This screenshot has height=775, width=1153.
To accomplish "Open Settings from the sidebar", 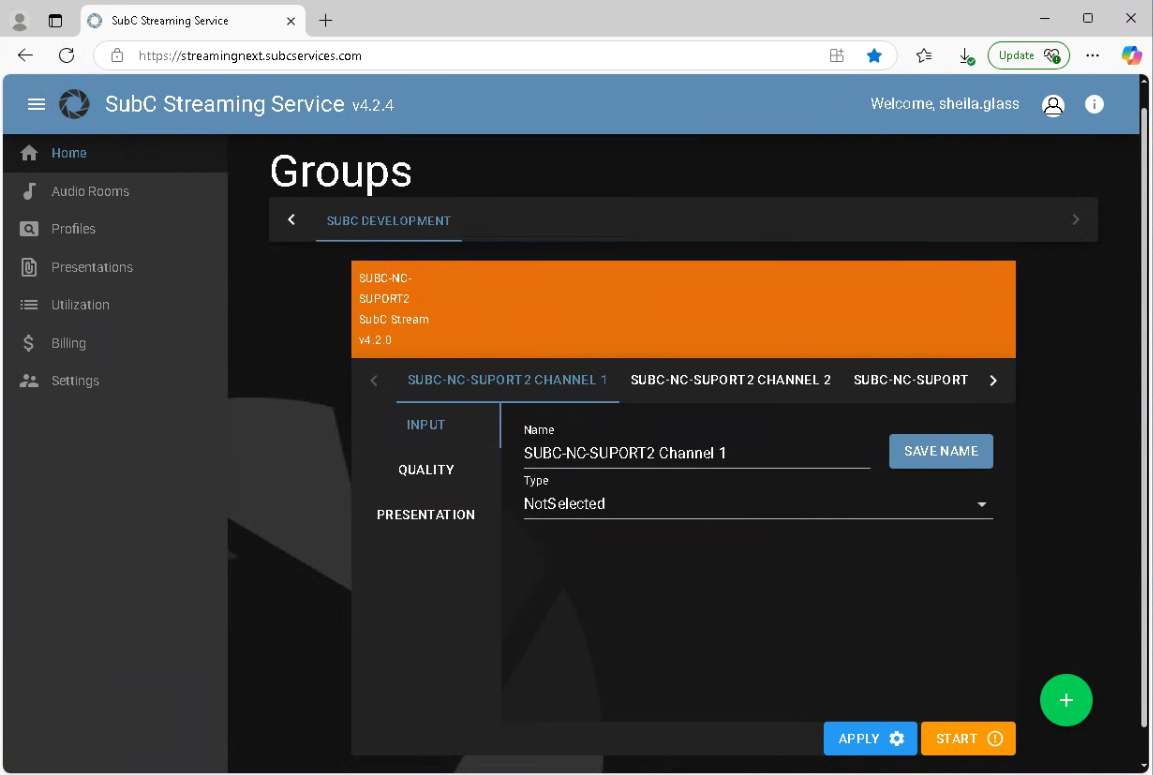I will 75,381.
